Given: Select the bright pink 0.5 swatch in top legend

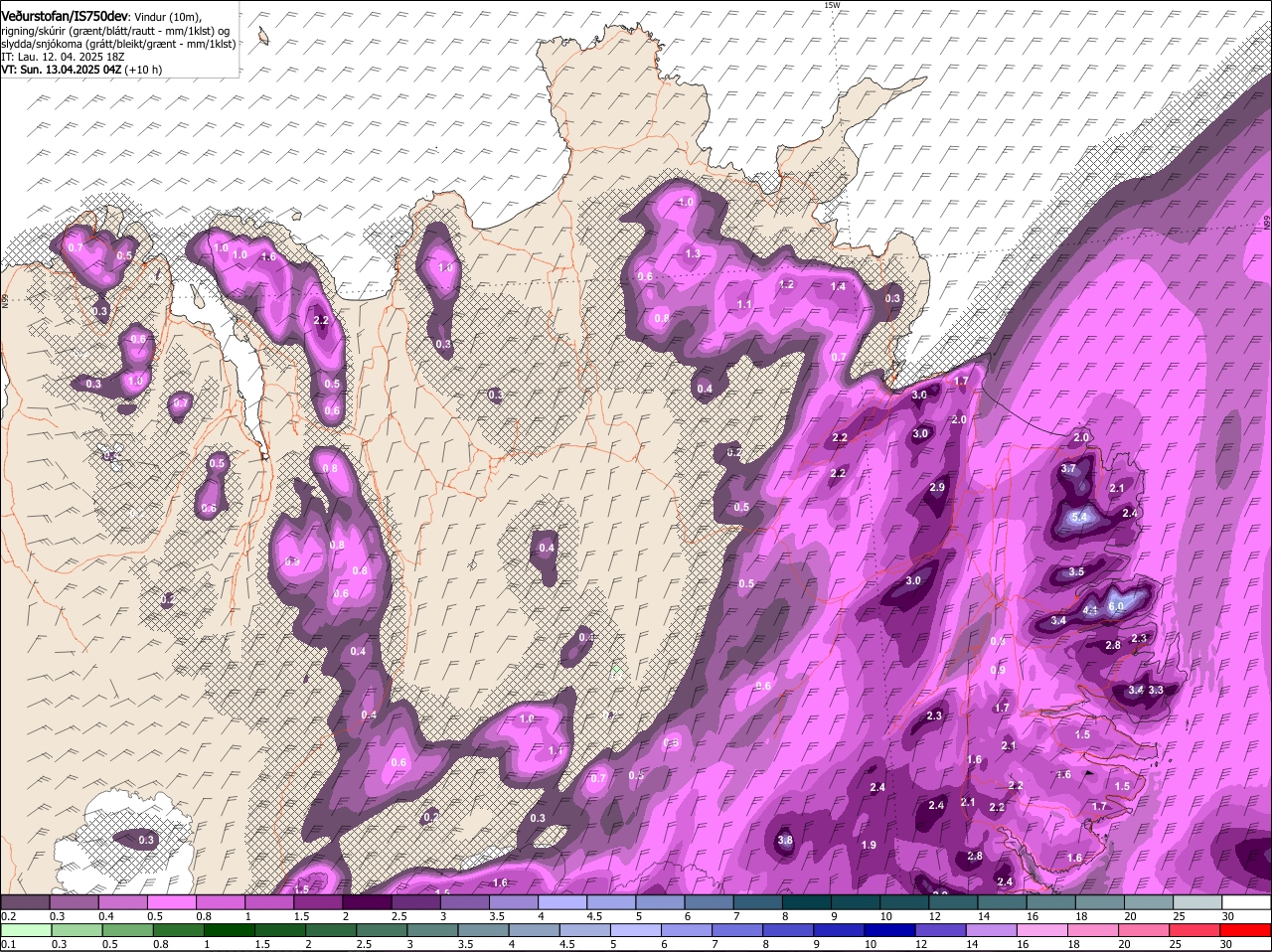Looking at the screenshot, I should tap(171, 901).
